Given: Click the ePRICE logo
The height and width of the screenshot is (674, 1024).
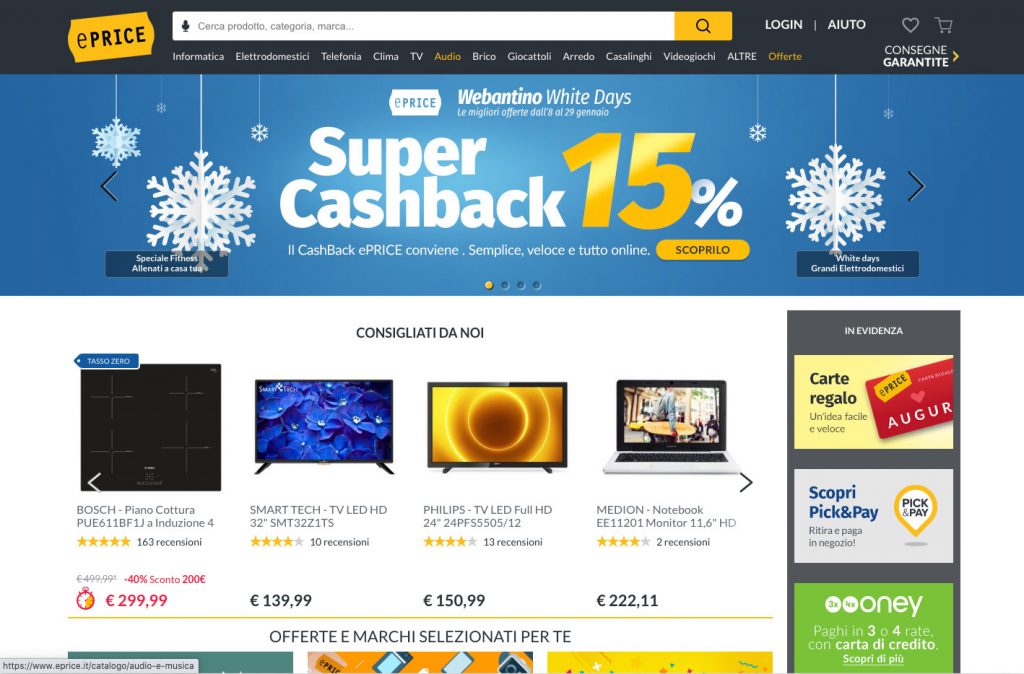Looking at the screenshot, I should 111,37.
